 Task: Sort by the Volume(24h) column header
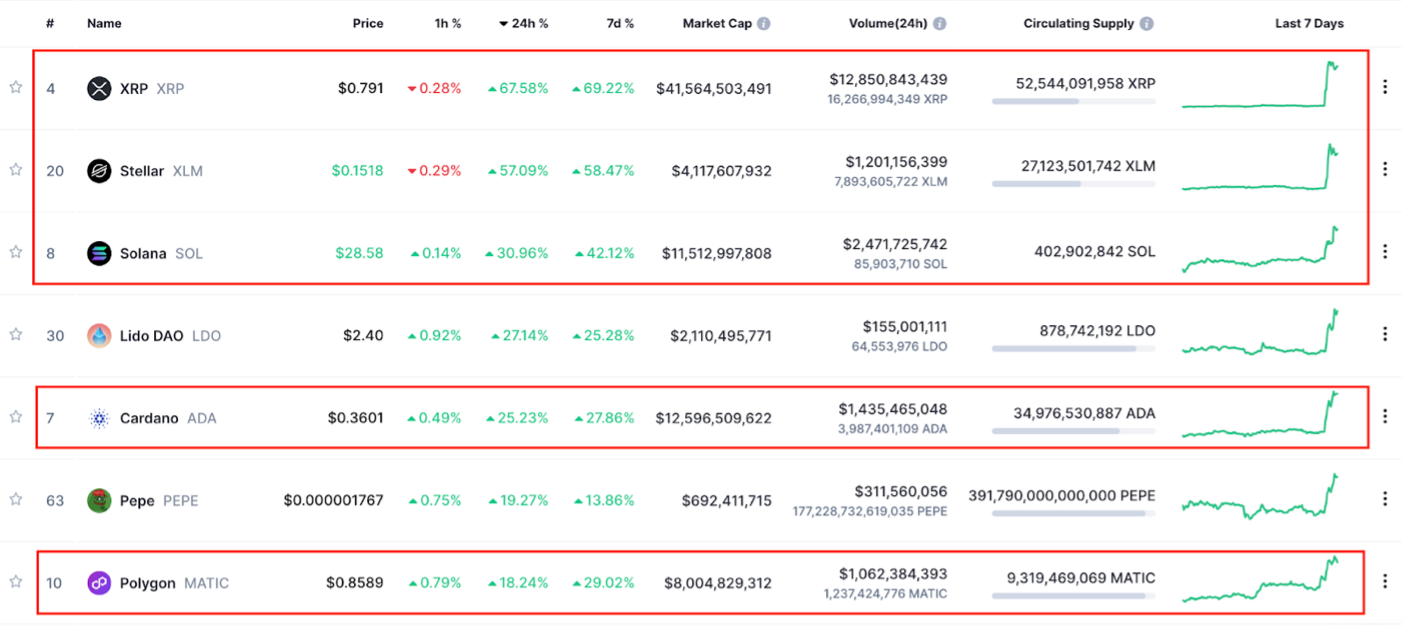pos(888,23)
